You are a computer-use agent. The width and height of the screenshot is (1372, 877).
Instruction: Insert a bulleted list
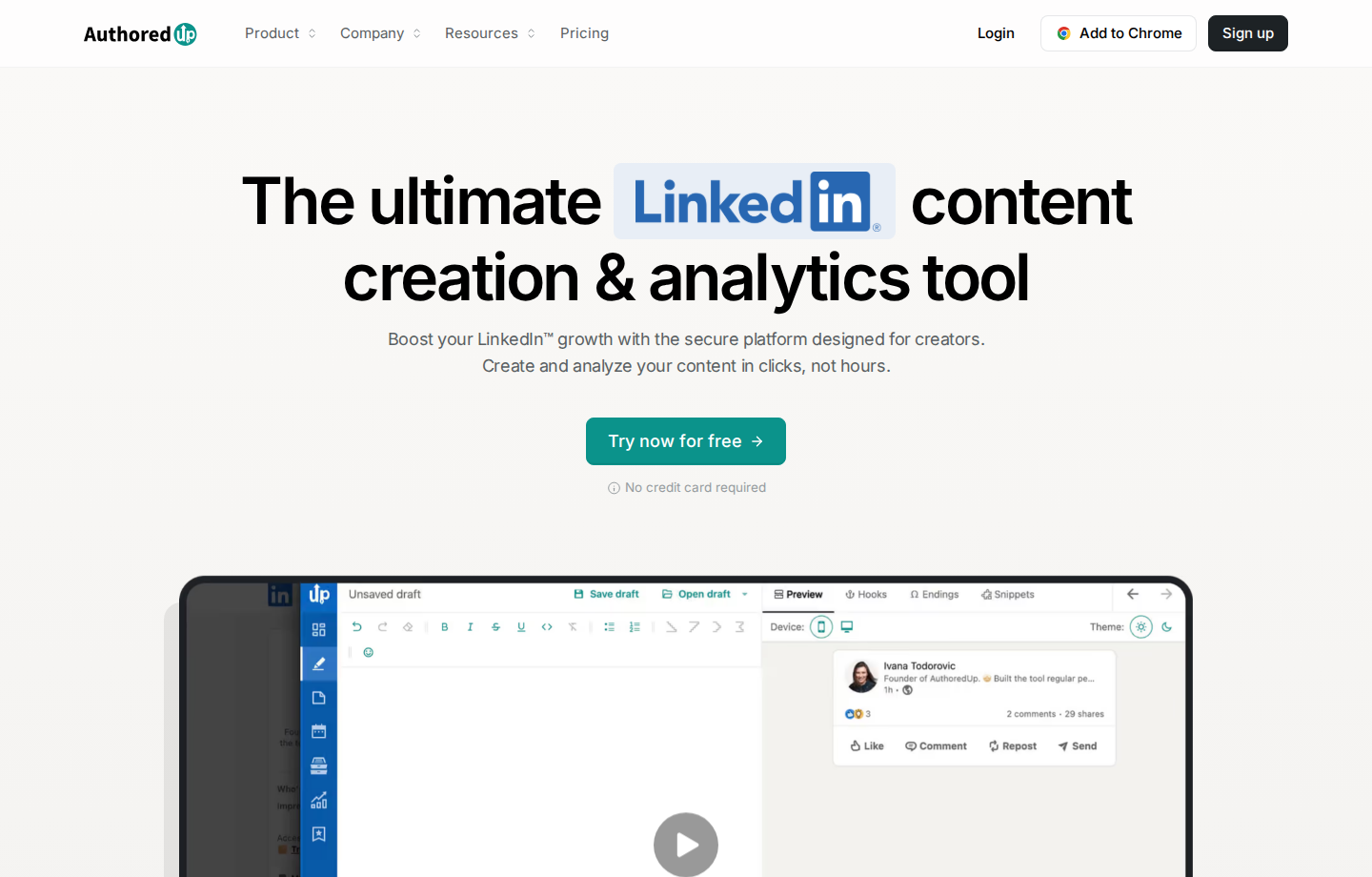[x=609, y=627]
